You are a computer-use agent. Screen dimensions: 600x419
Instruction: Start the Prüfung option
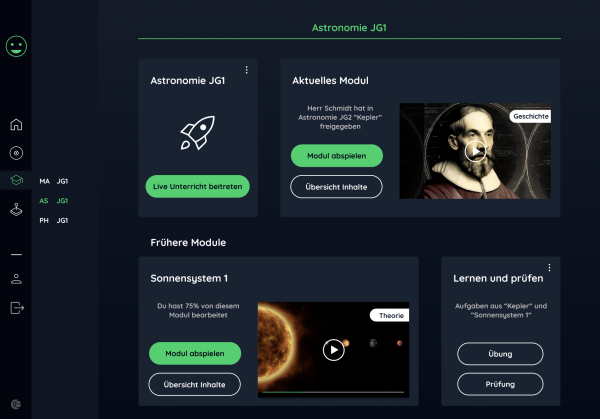click(x=500, y=384)
